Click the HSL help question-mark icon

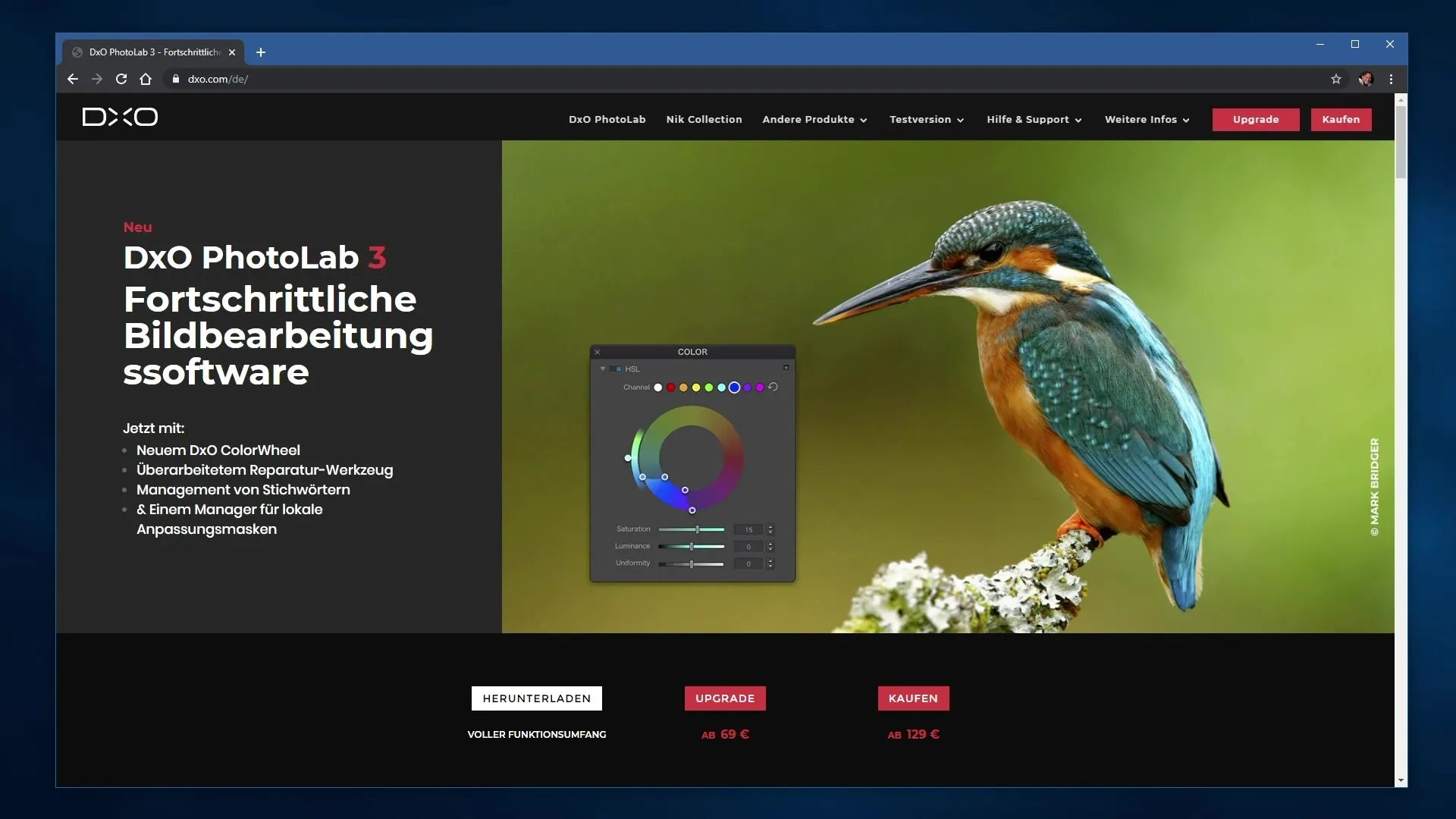786,368
